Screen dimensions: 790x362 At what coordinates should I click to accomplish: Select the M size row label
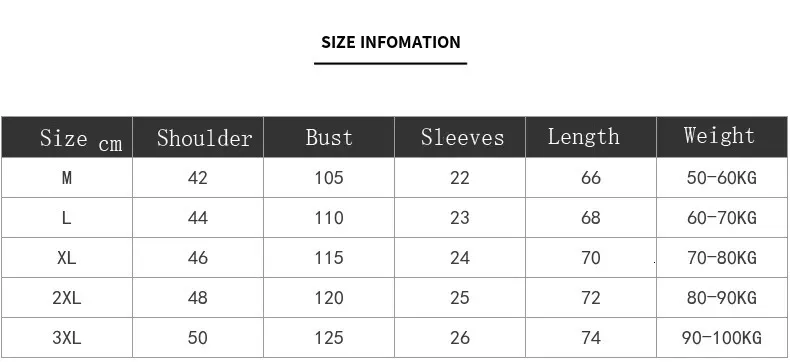67,177
